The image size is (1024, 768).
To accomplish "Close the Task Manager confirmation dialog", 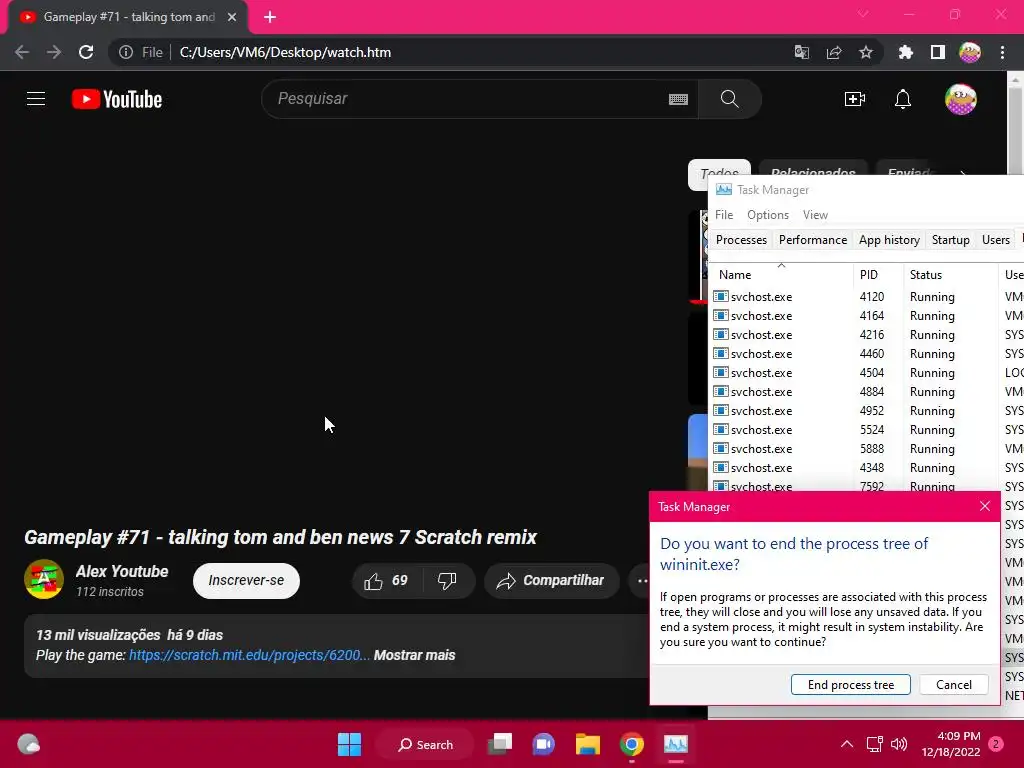I will coord(985,506).
